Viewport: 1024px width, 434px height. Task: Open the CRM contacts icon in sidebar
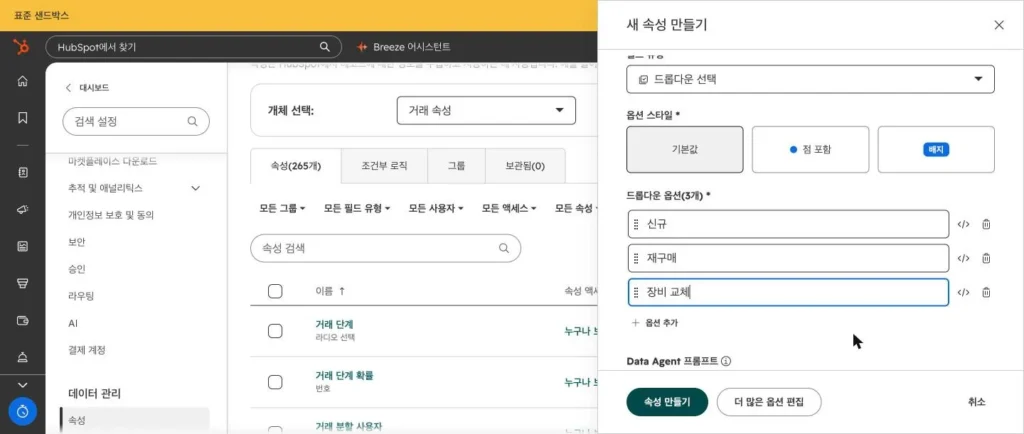pos(22,172)
